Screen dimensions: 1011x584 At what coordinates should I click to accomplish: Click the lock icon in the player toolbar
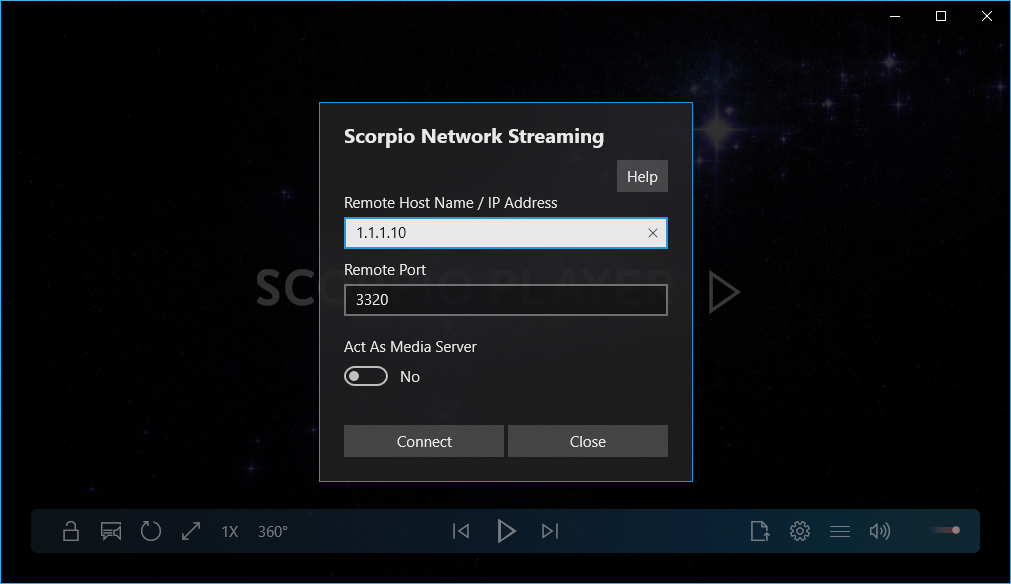[x=71, y=531]
